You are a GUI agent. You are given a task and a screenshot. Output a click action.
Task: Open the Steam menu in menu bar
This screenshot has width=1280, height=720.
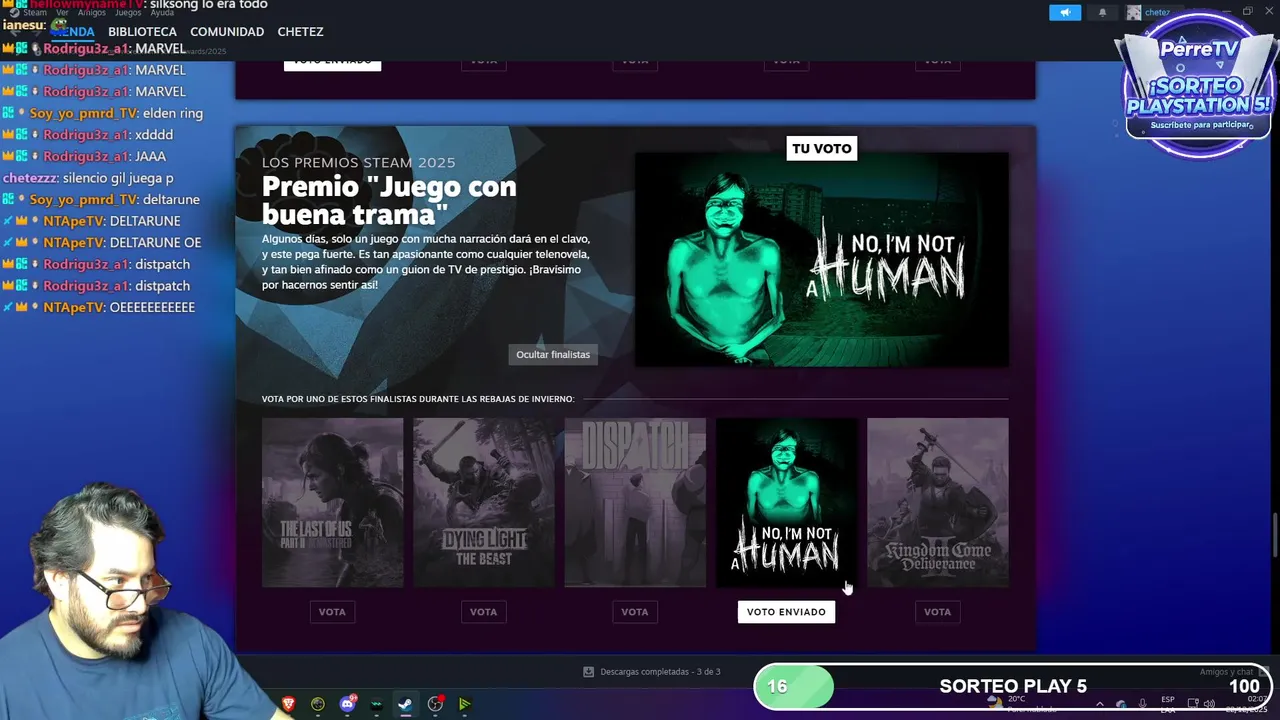coord(35,13)
